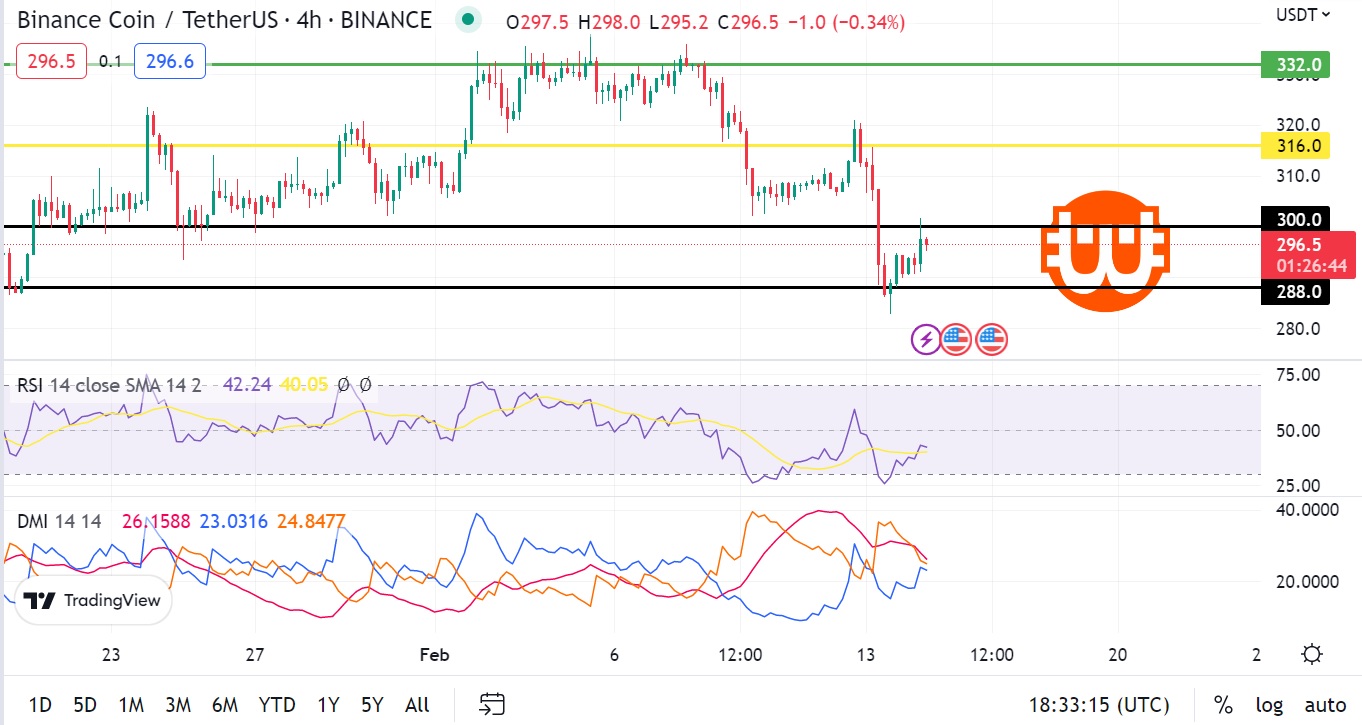Click the 50.00 RSI scale label
Screen dimensions: 1362x725
coord(1298,431)
